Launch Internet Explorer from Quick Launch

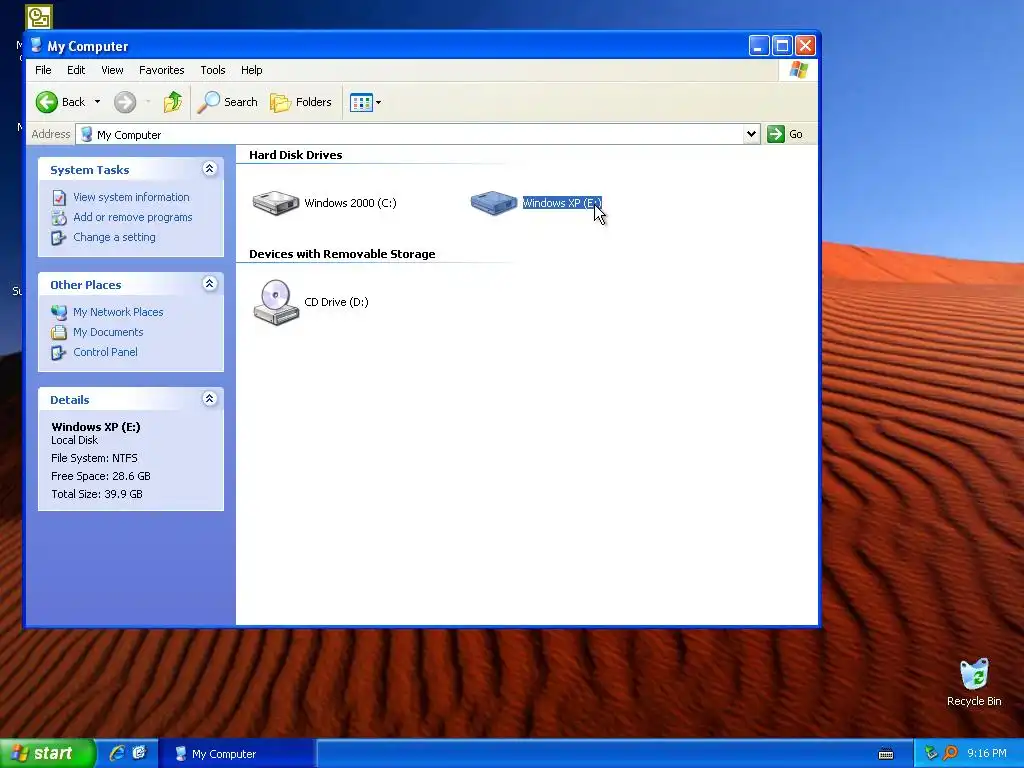tap(117, 753)
